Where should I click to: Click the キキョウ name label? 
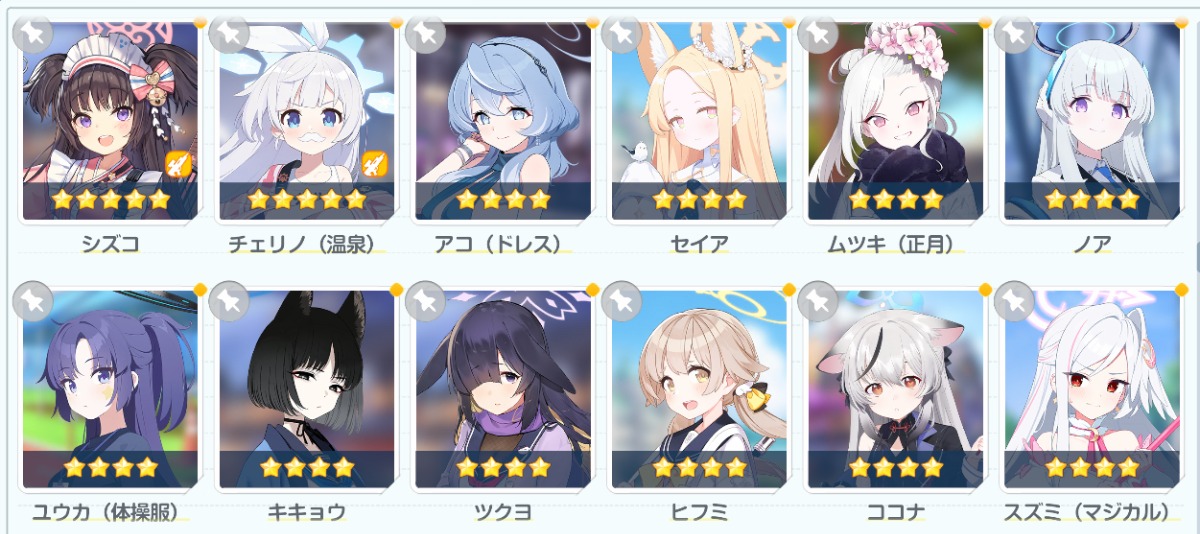pos(307,512)
